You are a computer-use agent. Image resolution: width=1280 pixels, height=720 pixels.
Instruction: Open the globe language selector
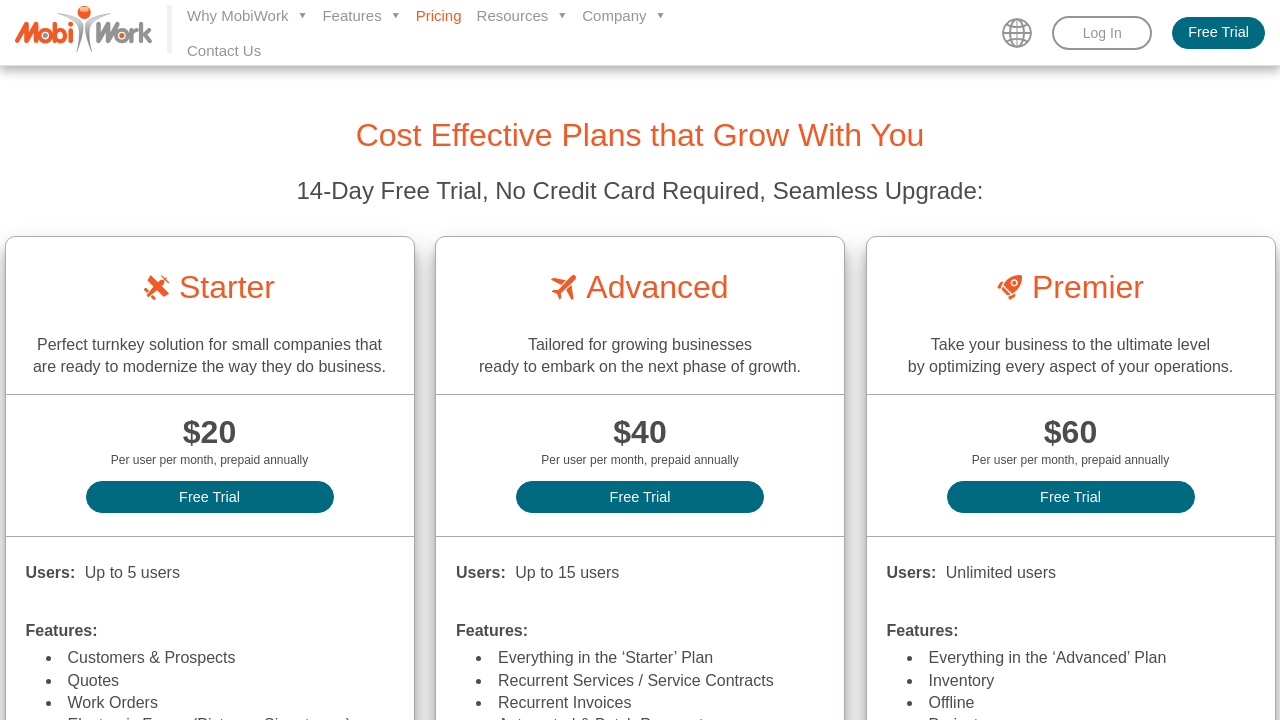pyautogui.click(x=1017, y=33)
